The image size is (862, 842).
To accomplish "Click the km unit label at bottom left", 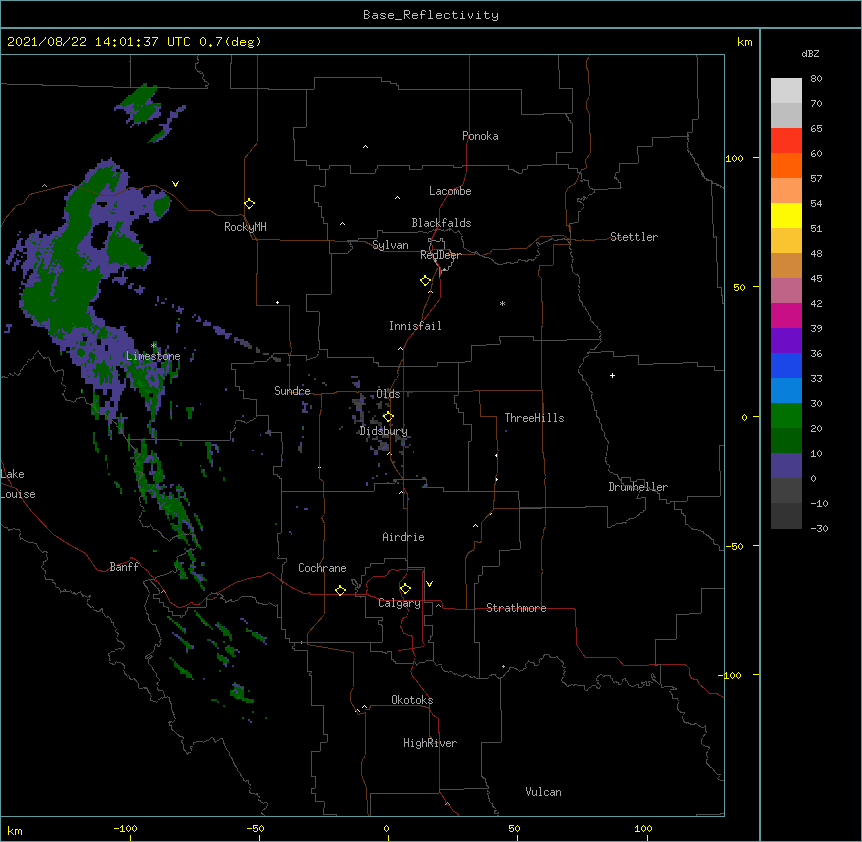I will click(x=15, y=830).
